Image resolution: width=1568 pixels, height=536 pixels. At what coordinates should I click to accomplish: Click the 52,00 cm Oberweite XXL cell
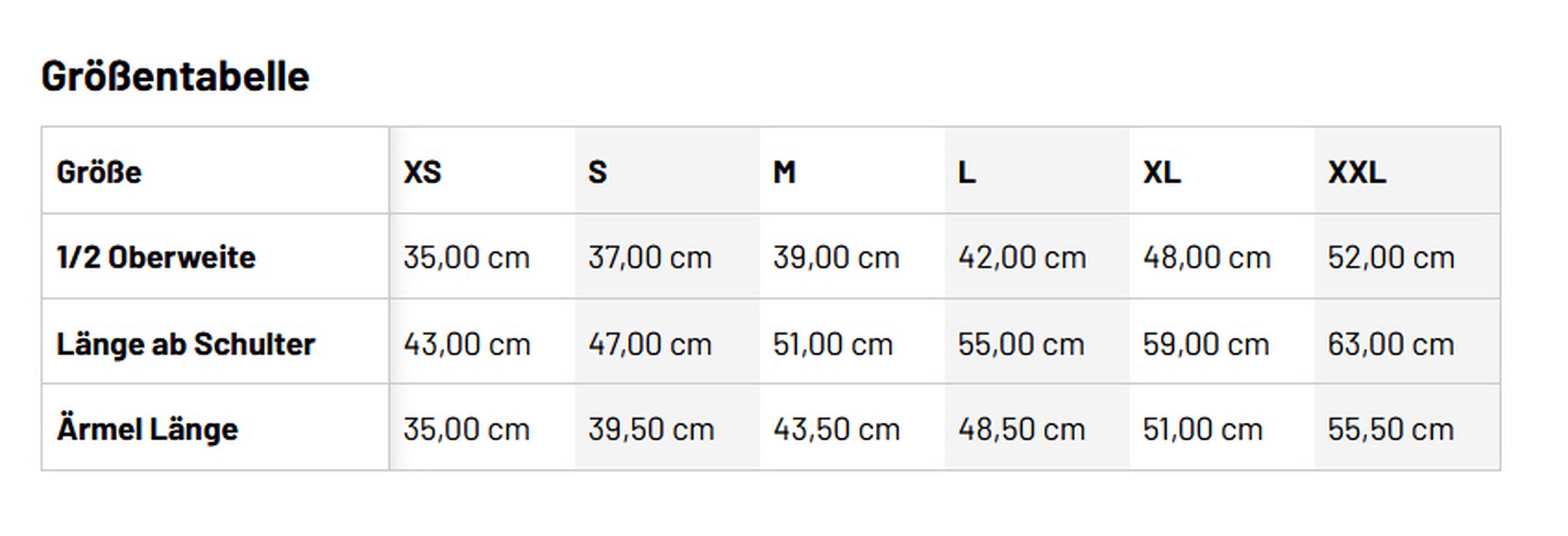[1391, 257]
